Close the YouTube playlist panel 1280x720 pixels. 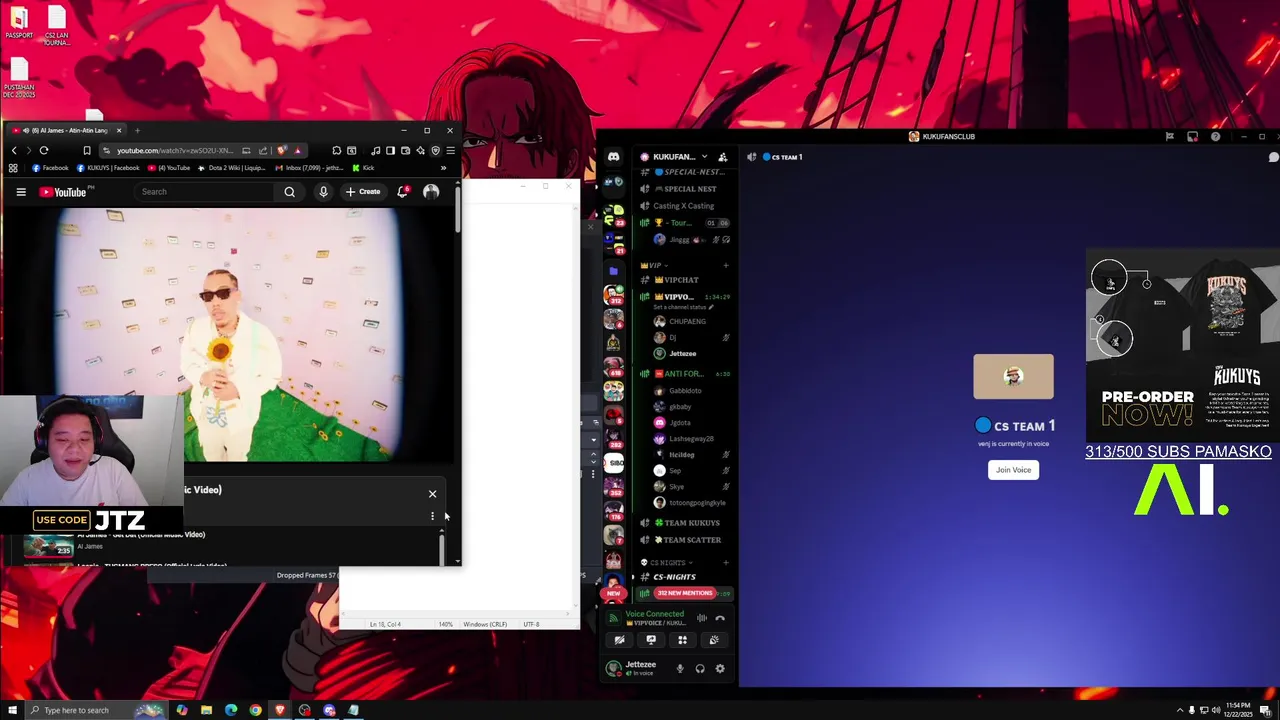[432, 494]
